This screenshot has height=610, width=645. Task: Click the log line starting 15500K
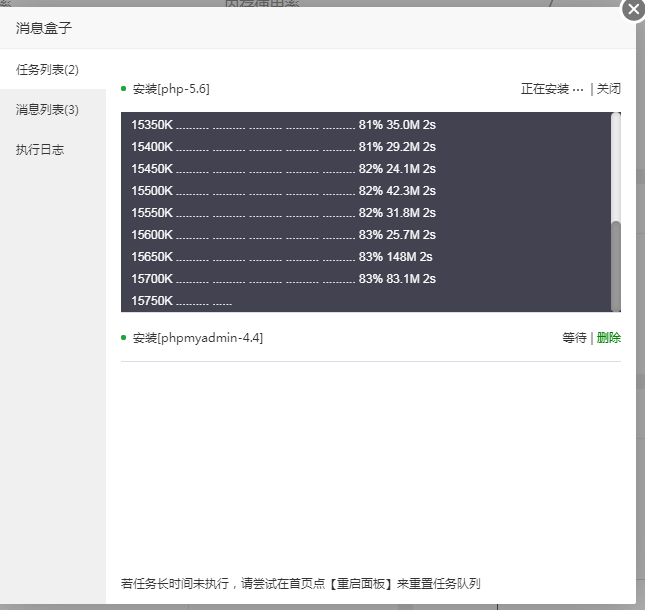(x=283, y=191)
